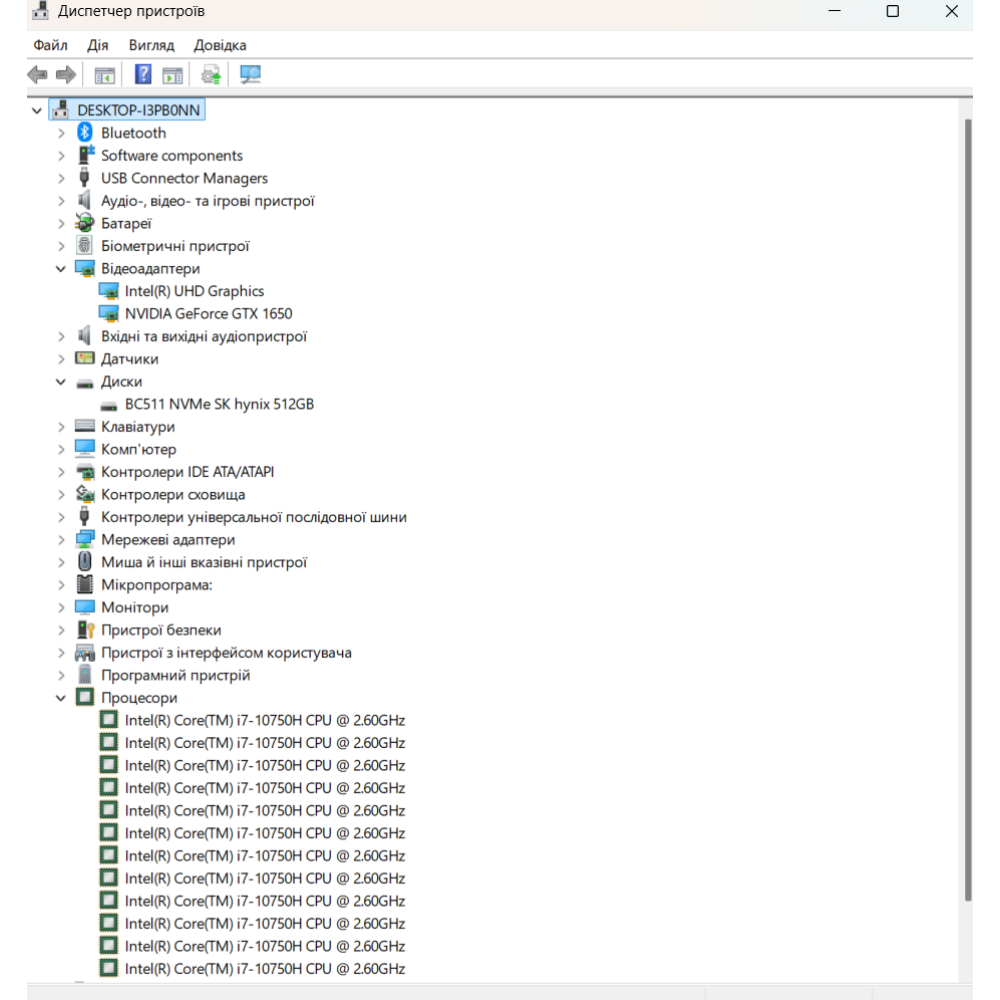This screenshot has height=1000, width=1000.
Task: Collapse the Відеоадаптери category
Action: pyautogui.click(x=62, y=269)
